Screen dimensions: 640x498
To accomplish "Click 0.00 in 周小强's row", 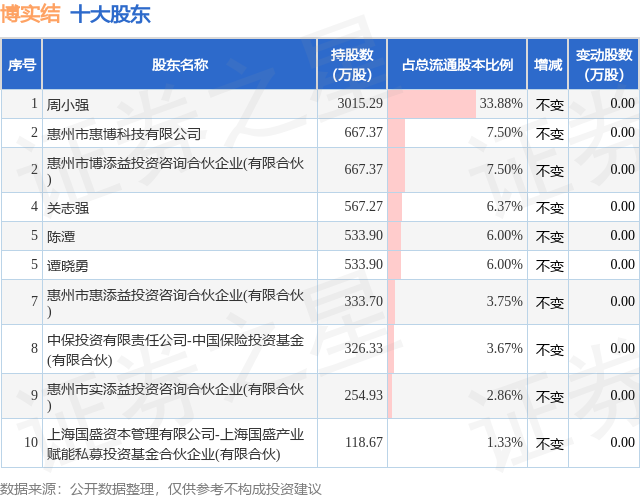I will 622,103.
